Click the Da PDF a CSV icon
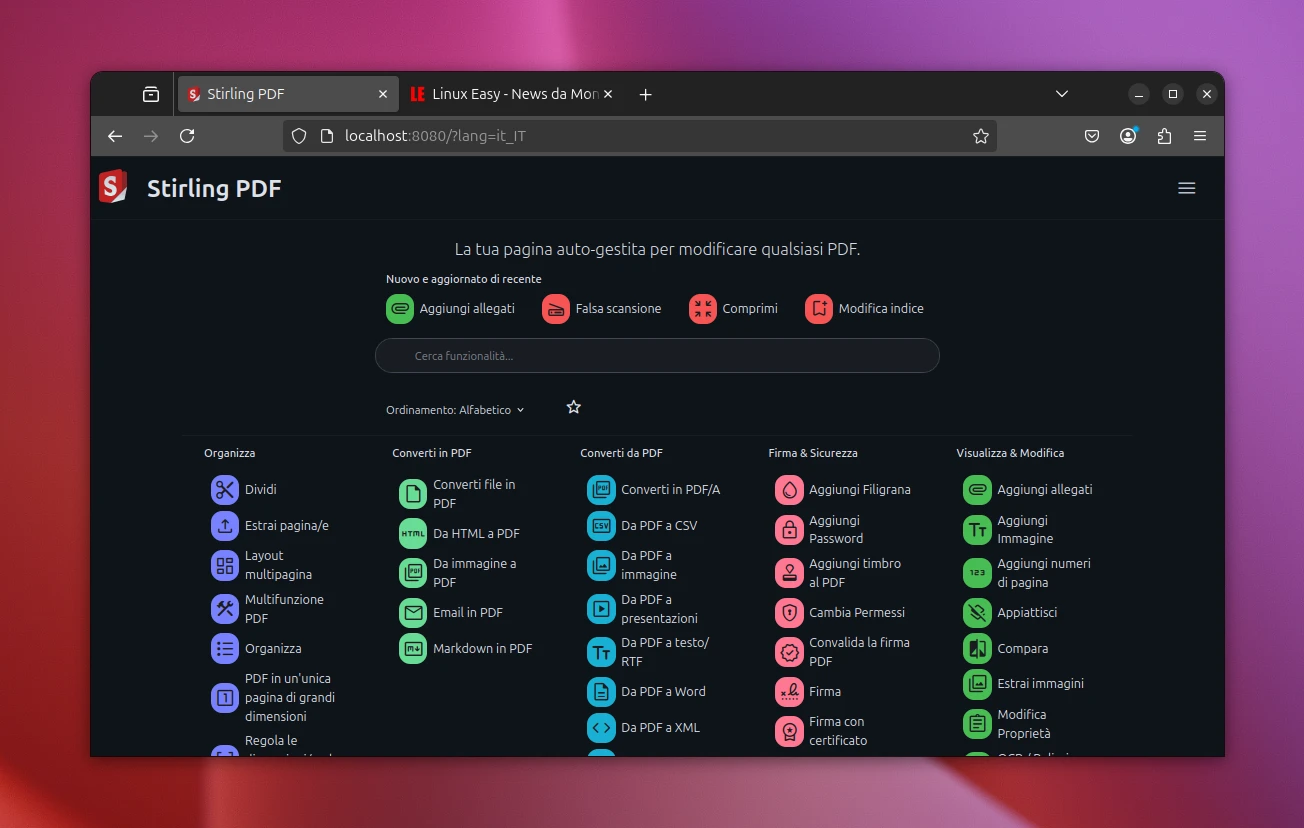 click(x=601, y=526)
